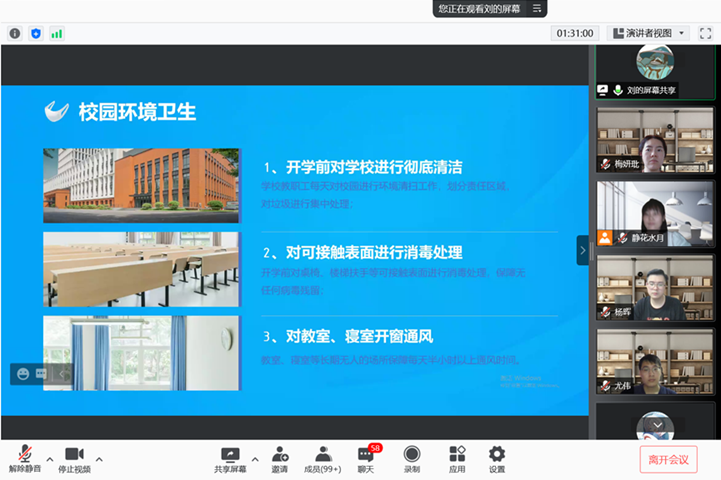
Task: Open the 应用 apps icon
Action: click(x=457, y=459)
